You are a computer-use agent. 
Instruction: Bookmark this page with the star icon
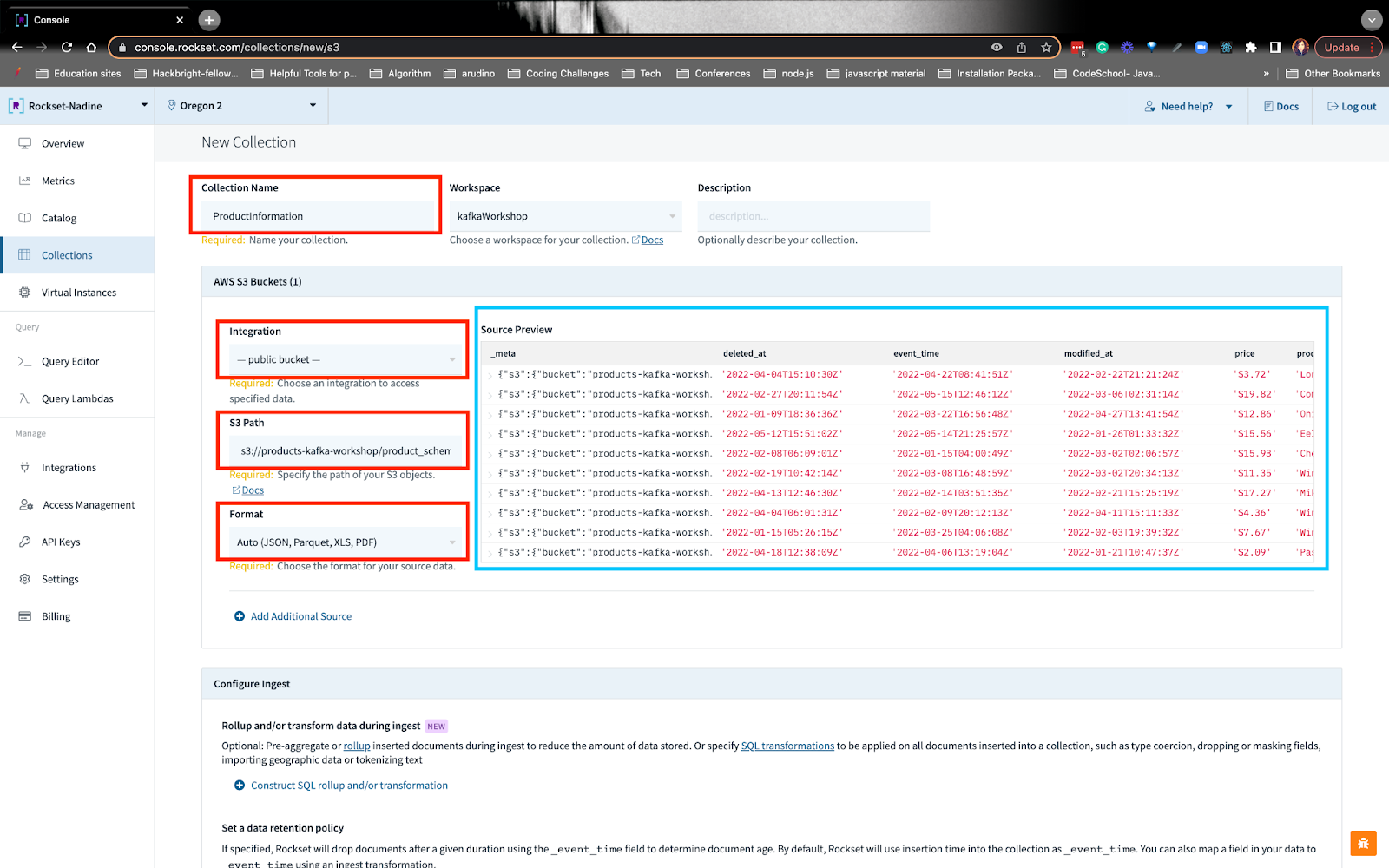pyautogui.click(x=1046, y=47)
